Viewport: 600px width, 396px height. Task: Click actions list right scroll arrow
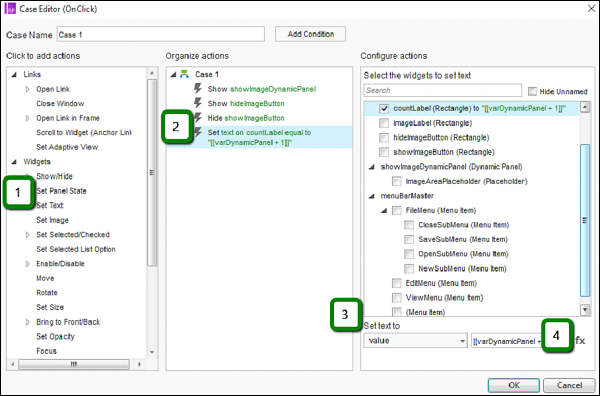[139, 364]
